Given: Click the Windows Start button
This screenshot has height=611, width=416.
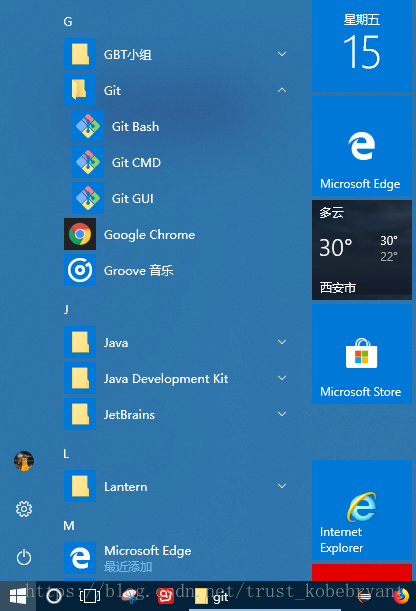Looking at the screenshot, I should (18, 596).
